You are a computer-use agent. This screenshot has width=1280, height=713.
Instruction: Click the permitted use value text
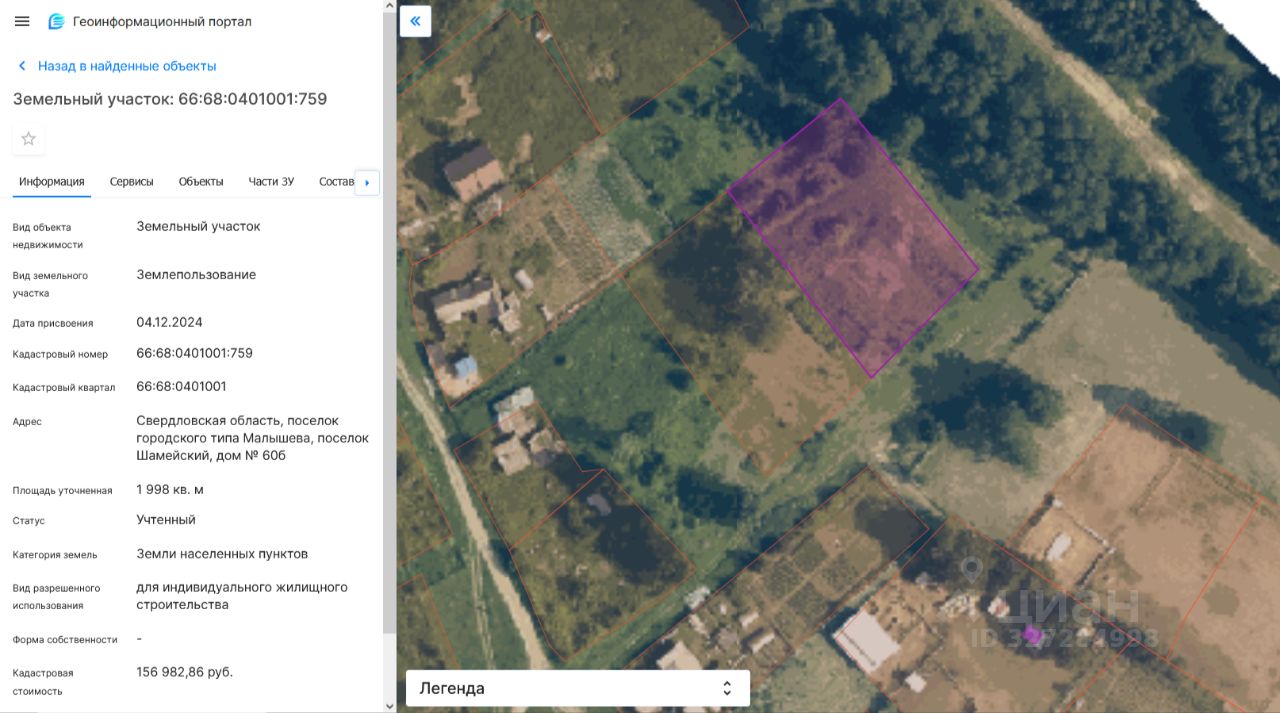[242, 596]
